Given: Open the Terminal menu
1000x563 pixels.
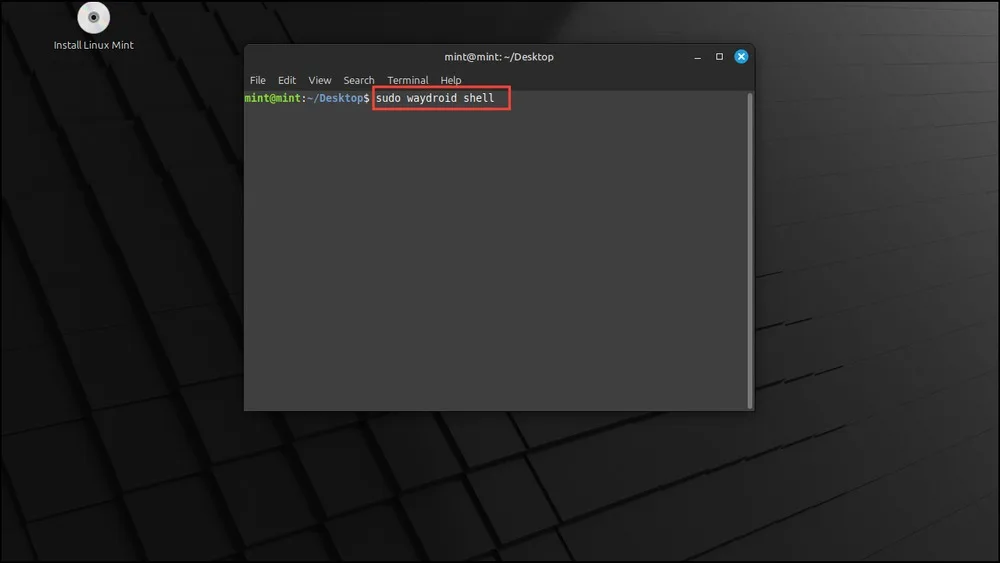Looking at the screenshot, I should 408,80.
